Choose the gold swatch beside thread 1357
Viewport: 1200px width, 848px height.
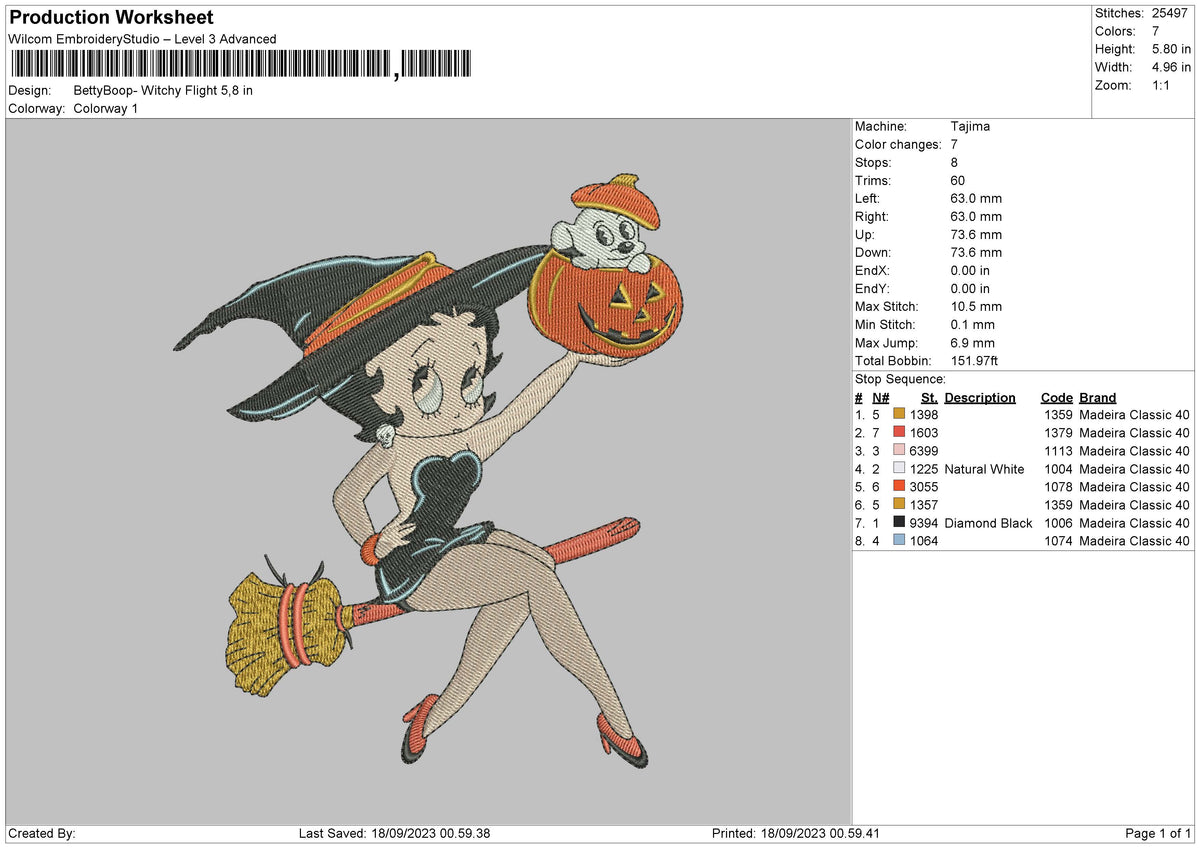898,504
